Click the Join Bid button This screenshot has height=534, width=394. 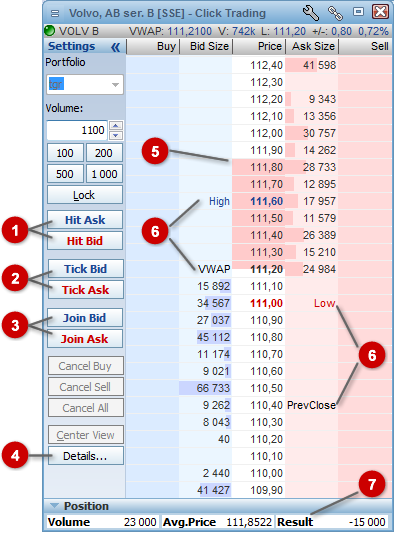pos(85,318)
